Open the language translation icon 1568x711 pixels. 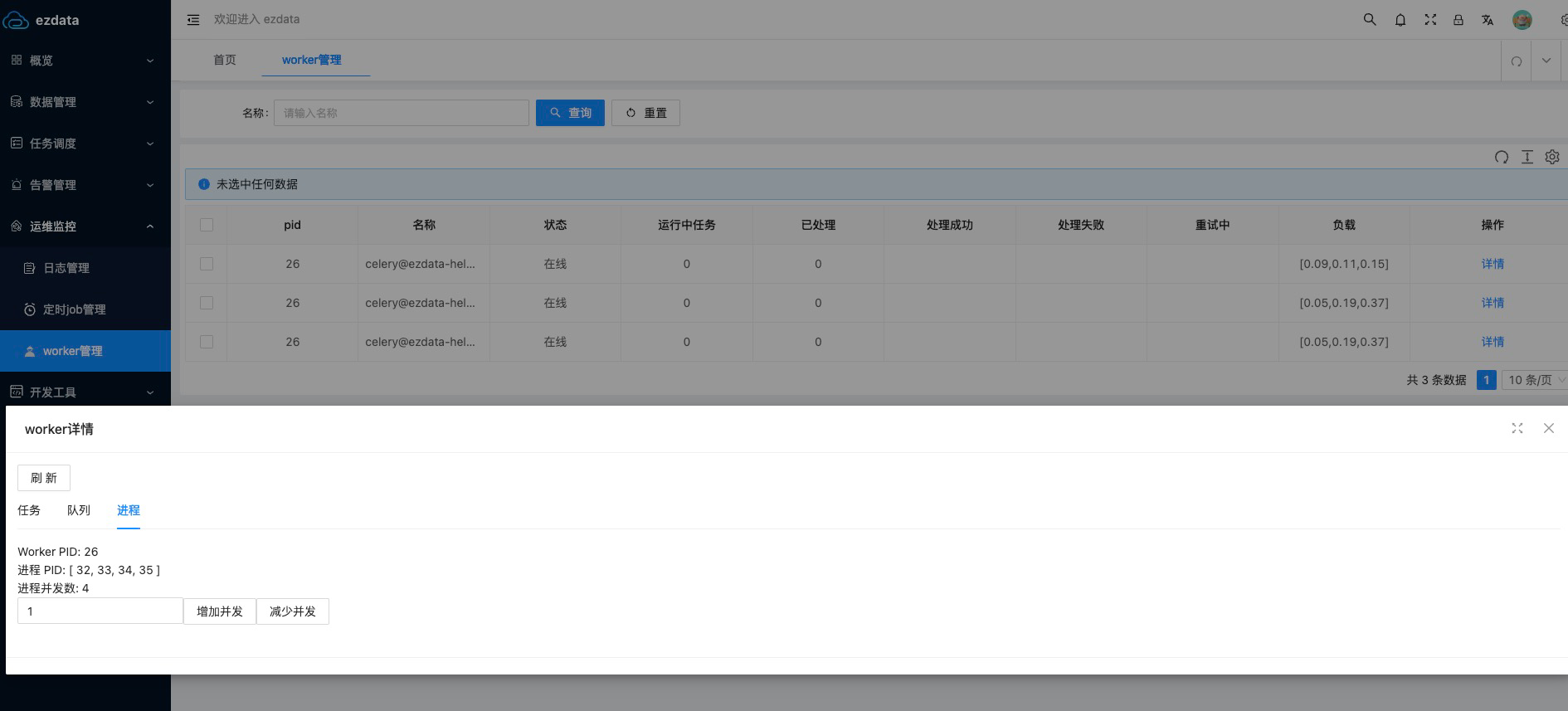point(1488,19)
